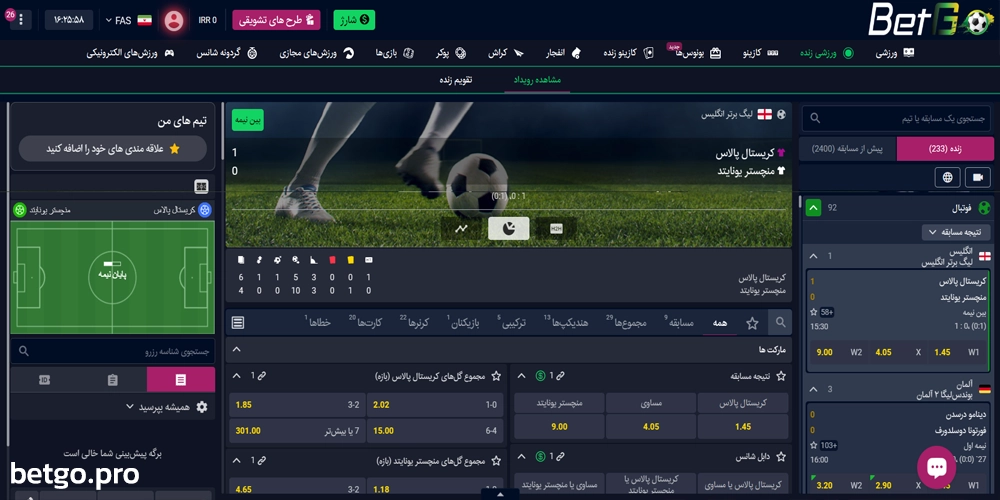Click the dollar icon on دابل شانس market
1000x500 pixels.
[541, 457]
